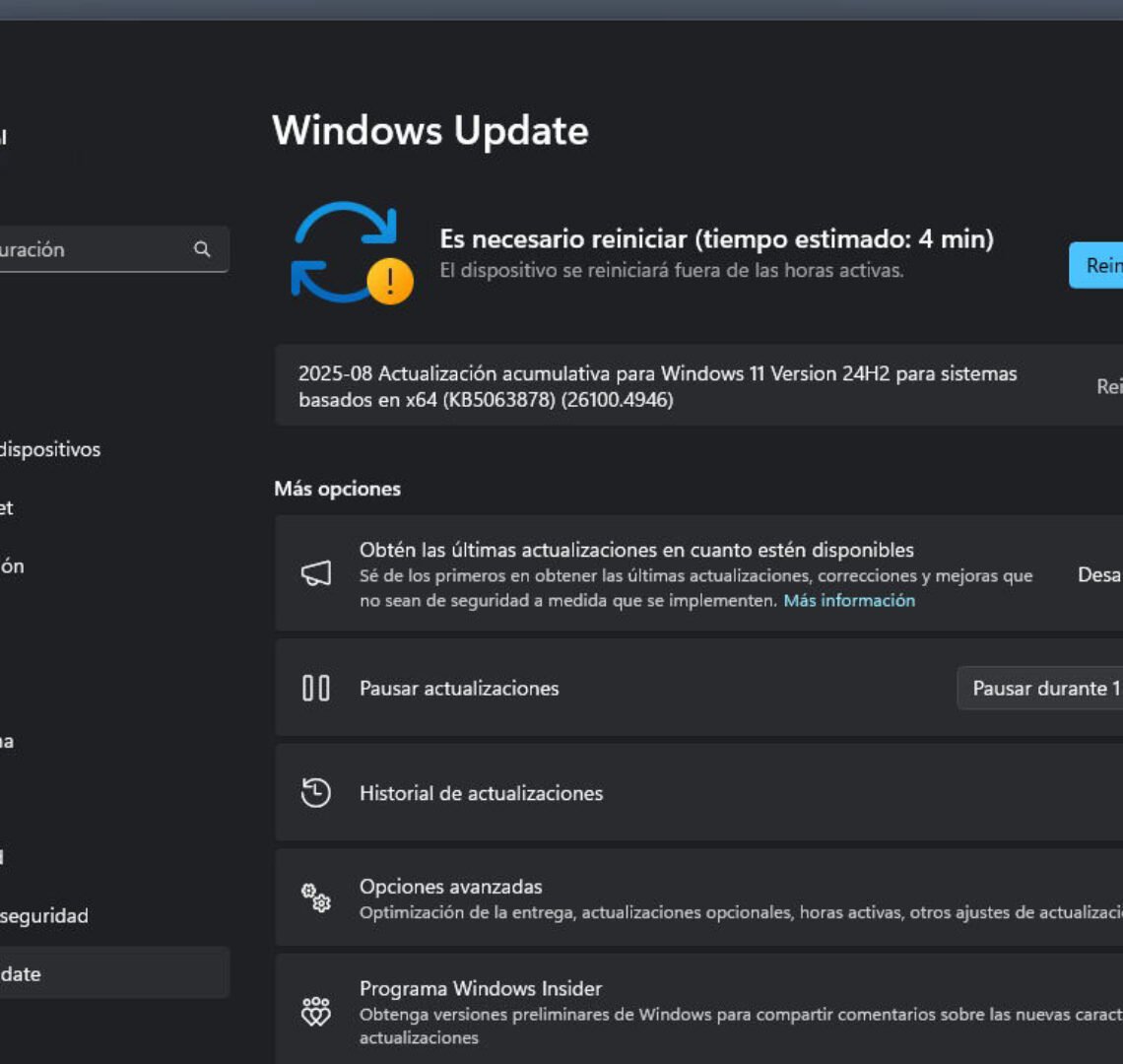Viewport: 1123px width, 1064px height.
Task: Click the history clock icon
Action: tap(316, 793)
